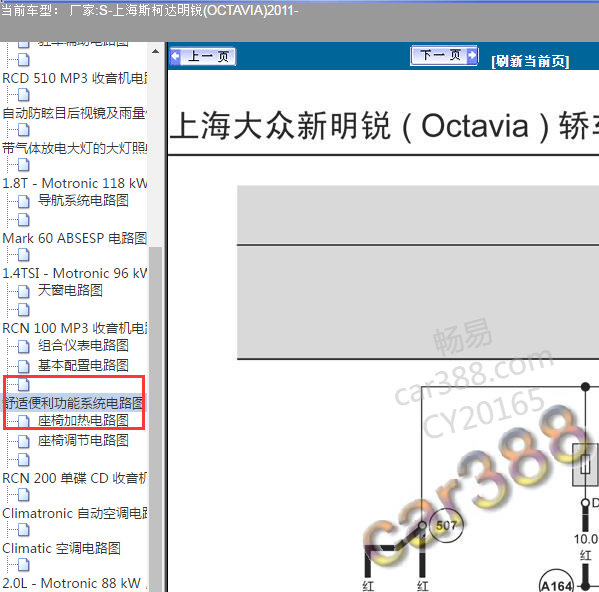The image size is (599, 592).
Task: Select 座椅调节电路图 in the tree
Action: tap(83, 440)
